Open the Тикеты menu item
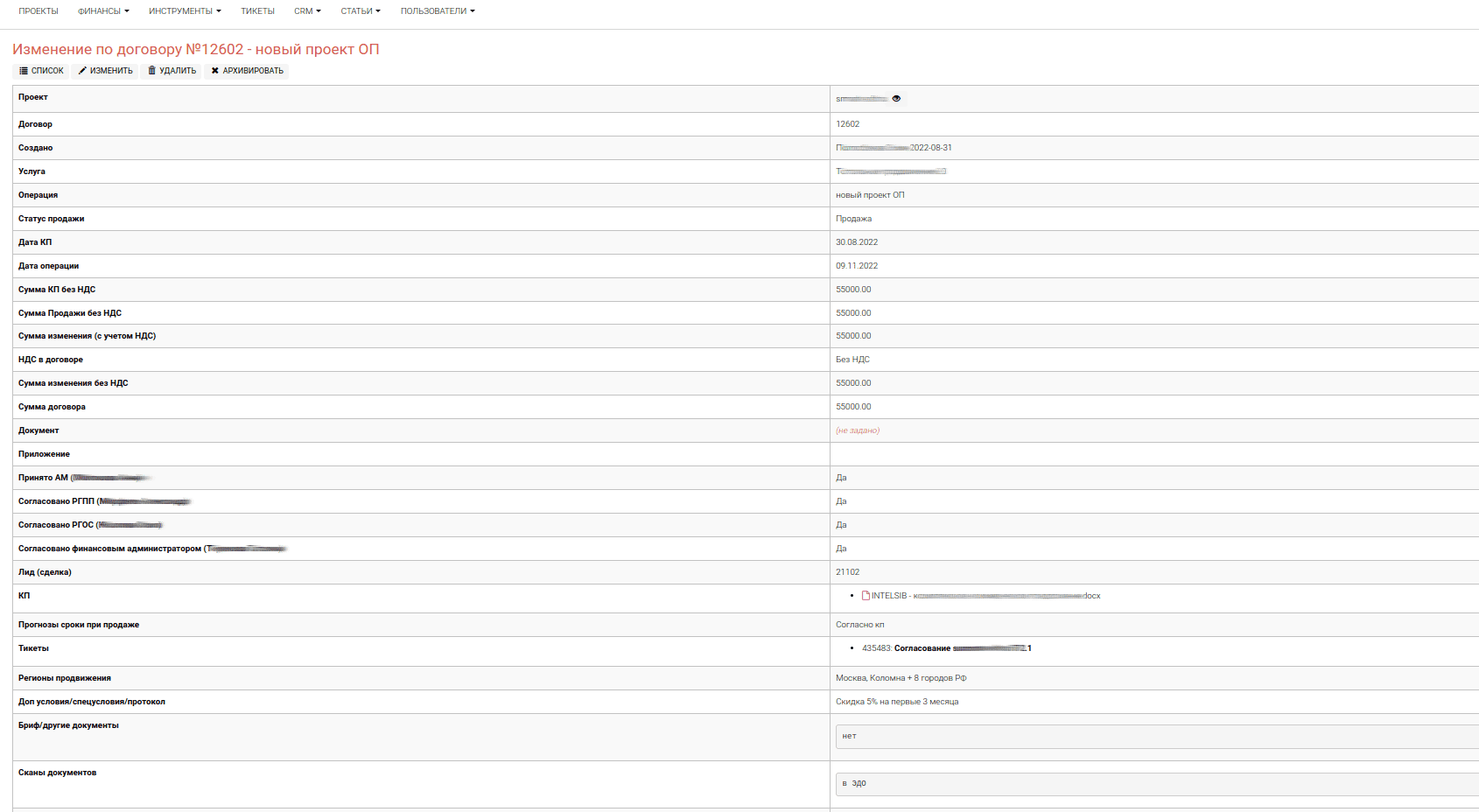The image size is (1479, 812). click(x=257, y=11)
